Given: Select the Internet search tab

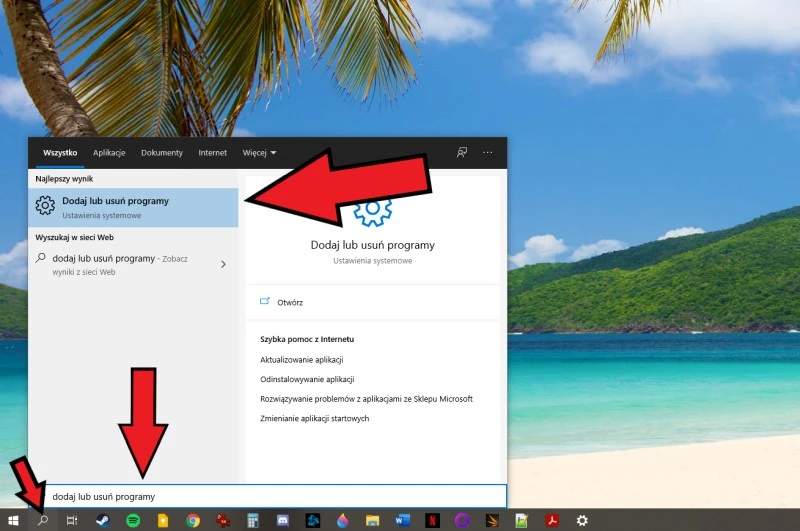Looking at the screenshot, I should (x=212, y=153).
